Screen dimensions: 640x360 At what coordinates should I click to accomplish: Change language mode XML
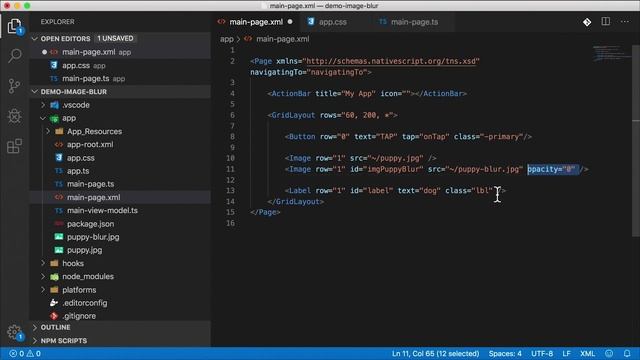(587, 353)
